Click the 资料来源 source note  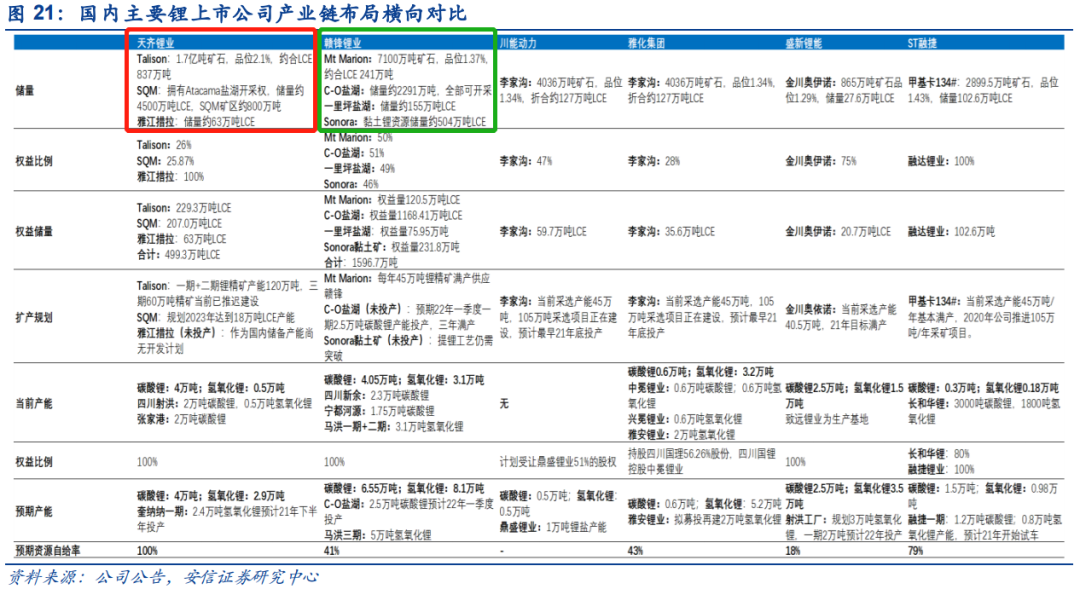point(163,577)
